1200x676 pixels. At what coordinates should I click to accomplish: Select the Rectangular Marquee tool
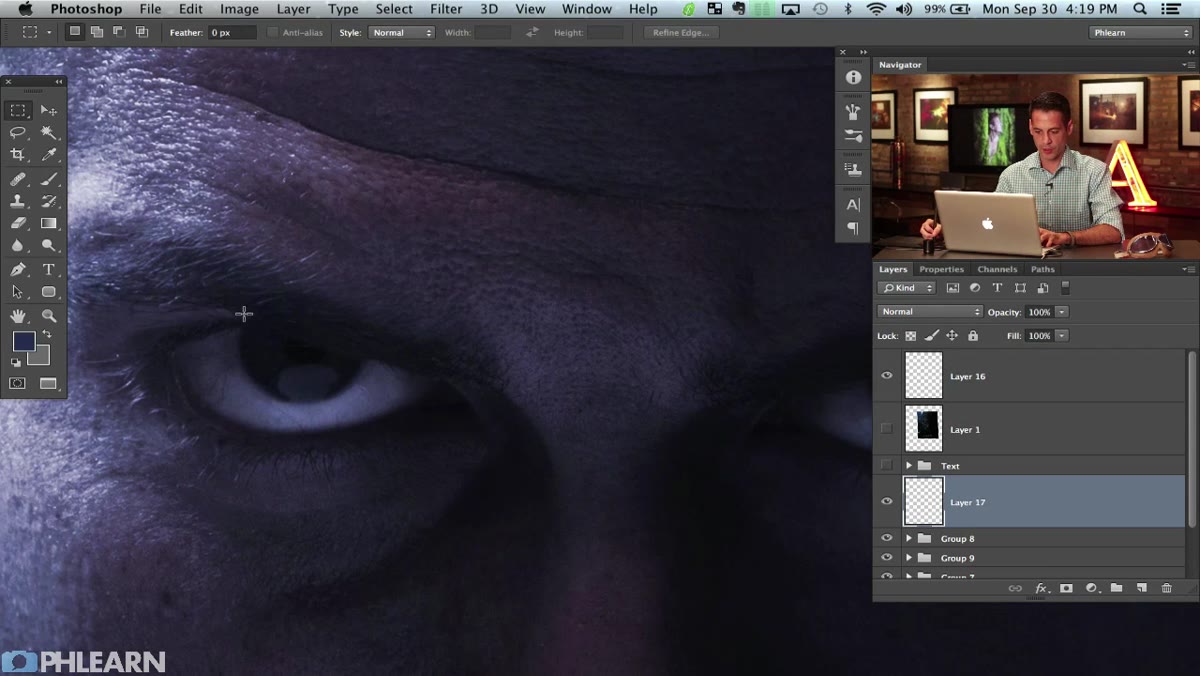coord(18,110)
